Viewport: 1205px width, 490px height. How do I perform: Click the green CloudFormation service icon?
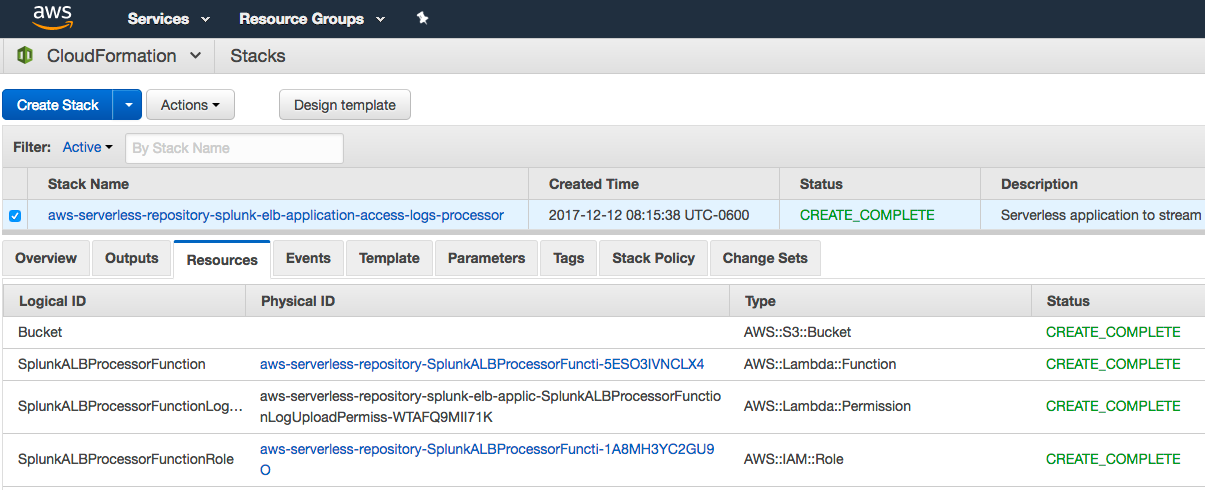25,56
